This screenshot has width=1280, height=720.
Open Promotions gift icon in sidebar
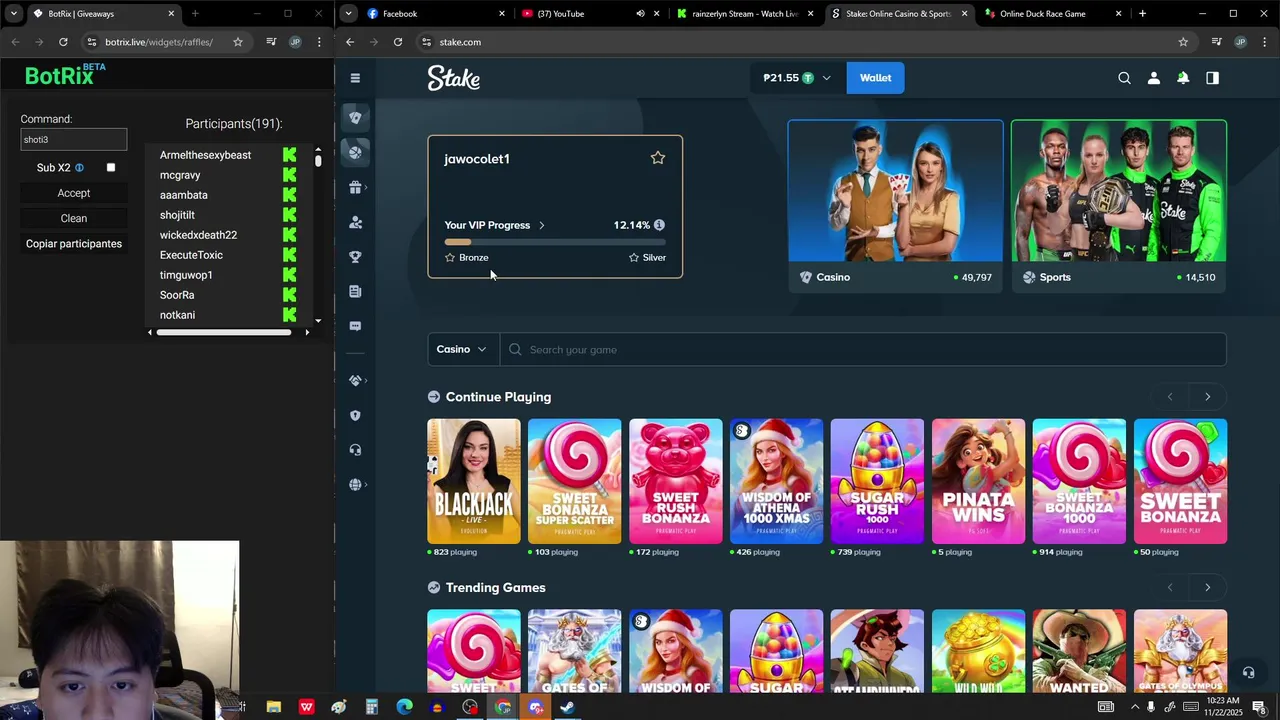tap(355, 188)
